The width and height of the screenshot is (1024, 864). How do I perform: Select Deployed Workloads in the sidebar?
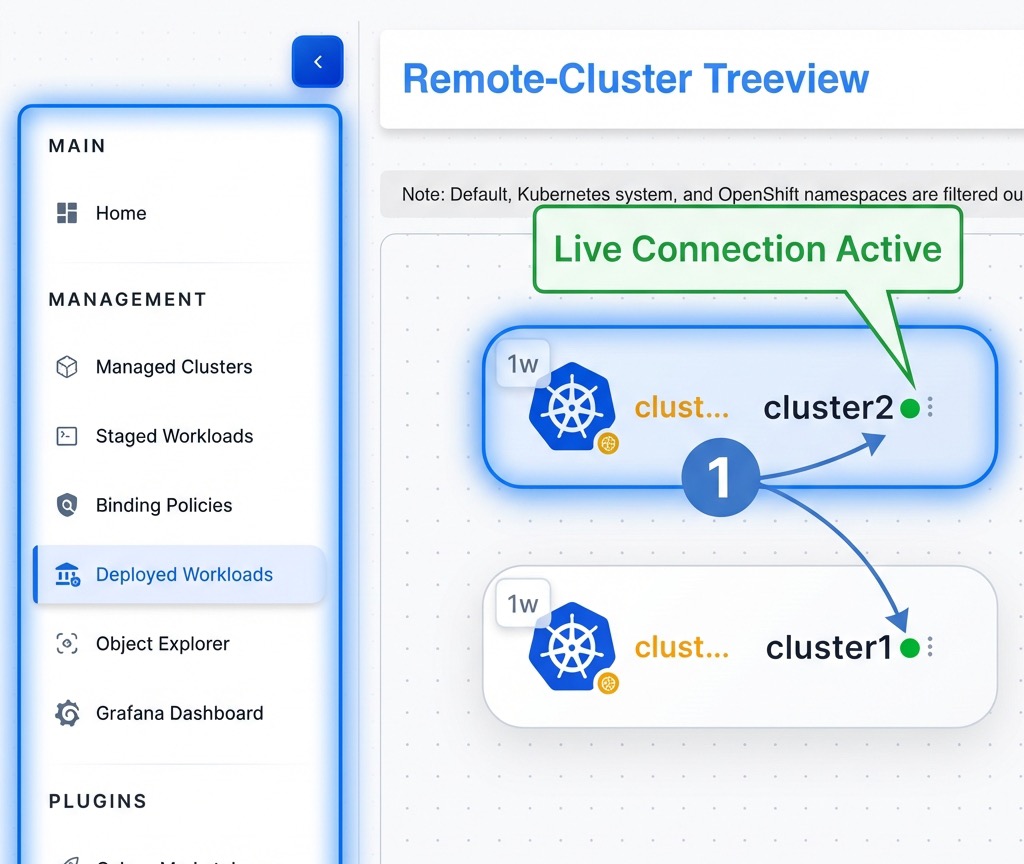184,575
